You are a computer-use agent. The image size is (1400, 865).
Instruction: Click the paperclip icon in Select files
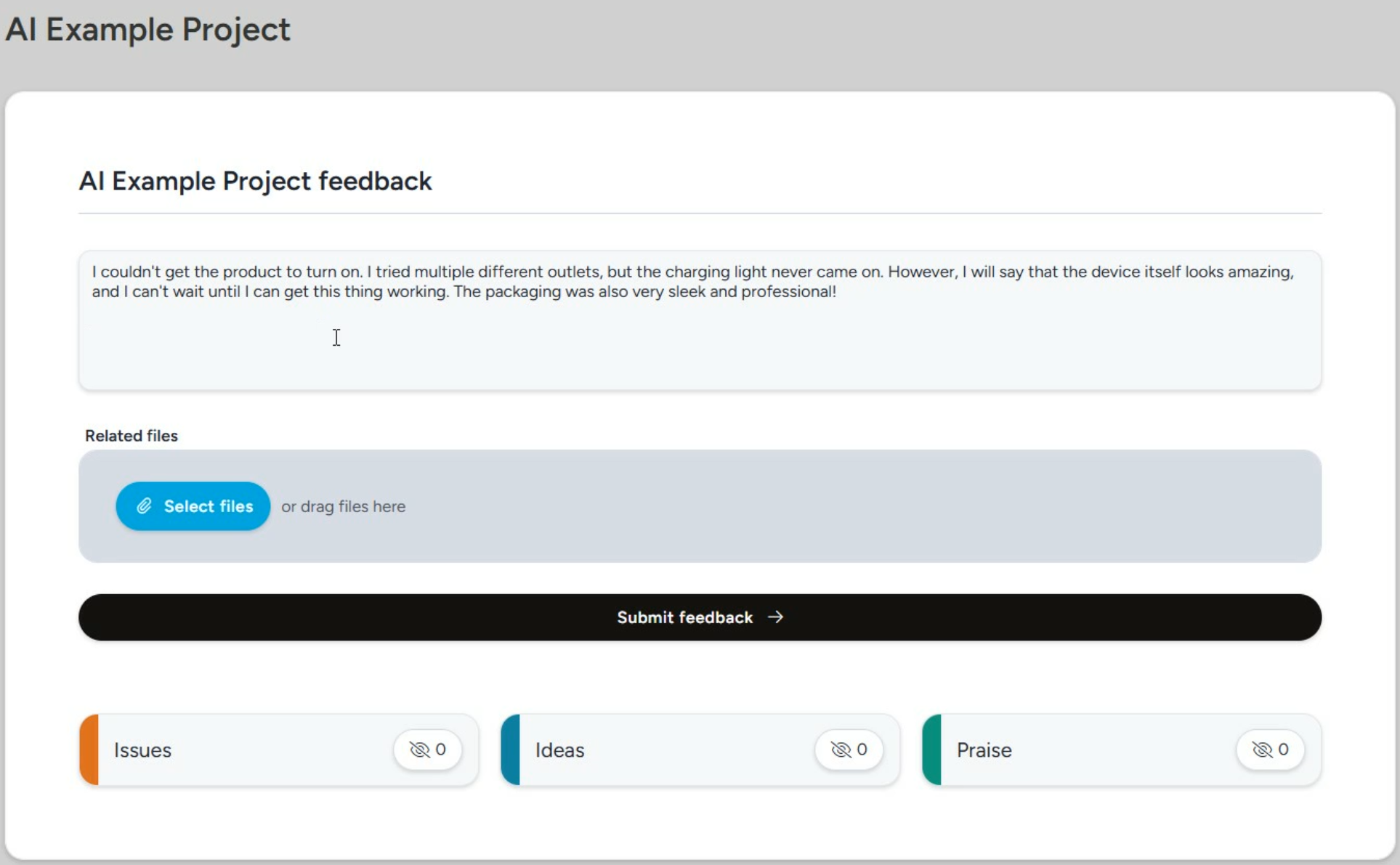pyautogui.click(x=144, y=506)
